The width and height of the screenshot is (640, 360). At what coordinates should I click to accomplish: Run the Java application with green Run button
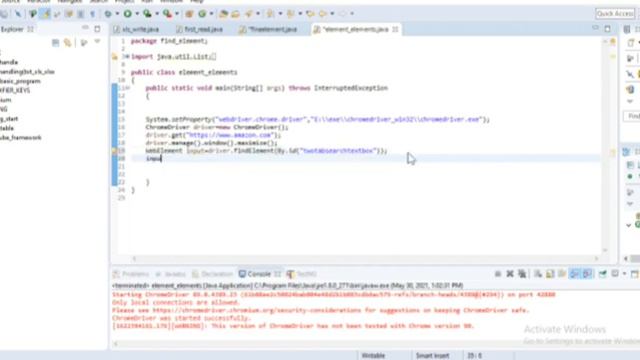tap(128, 14)
